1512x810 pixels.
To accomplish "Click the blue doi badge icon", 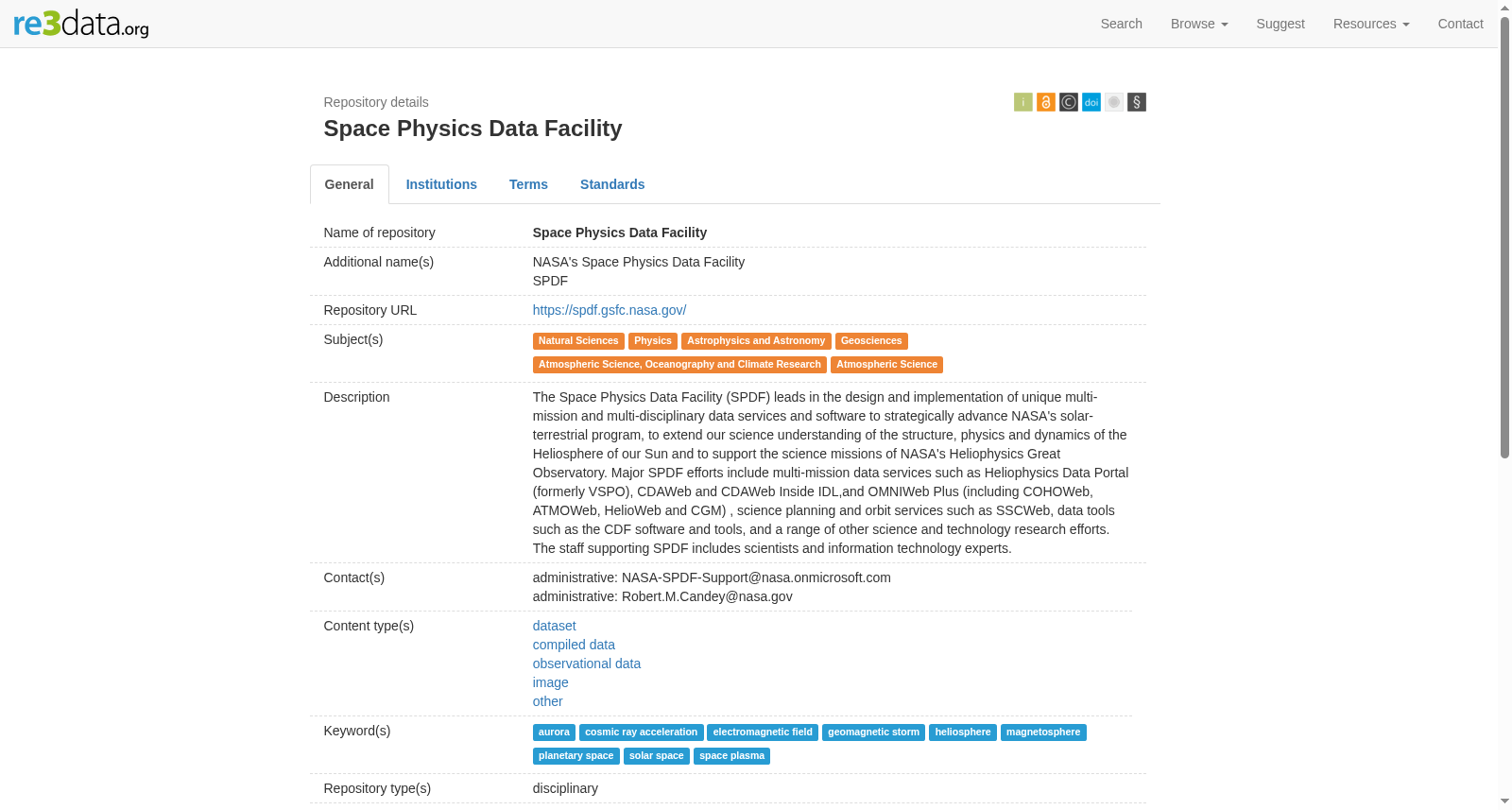I will [1091, 102].
